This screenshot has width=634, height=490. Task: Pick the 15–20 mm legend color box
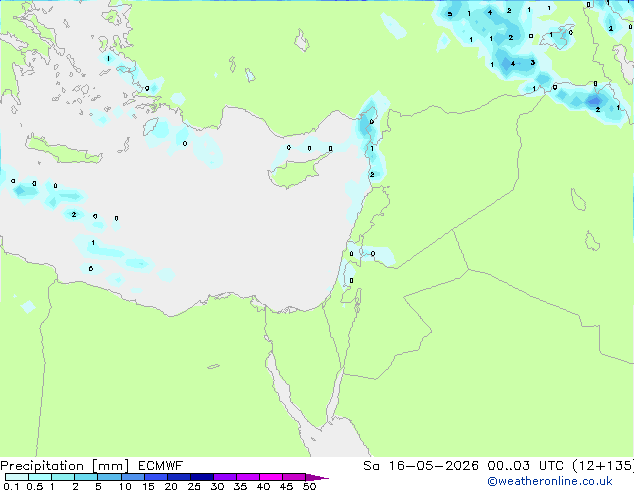[156, 477]
